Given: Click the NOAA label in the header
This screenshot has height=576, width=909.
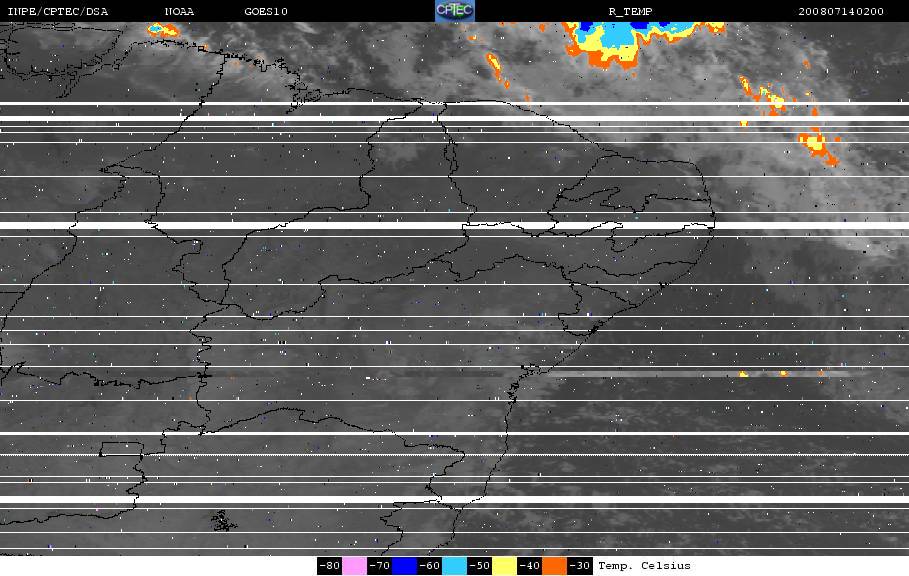Looking at the screenshot, I should [179, 12].
